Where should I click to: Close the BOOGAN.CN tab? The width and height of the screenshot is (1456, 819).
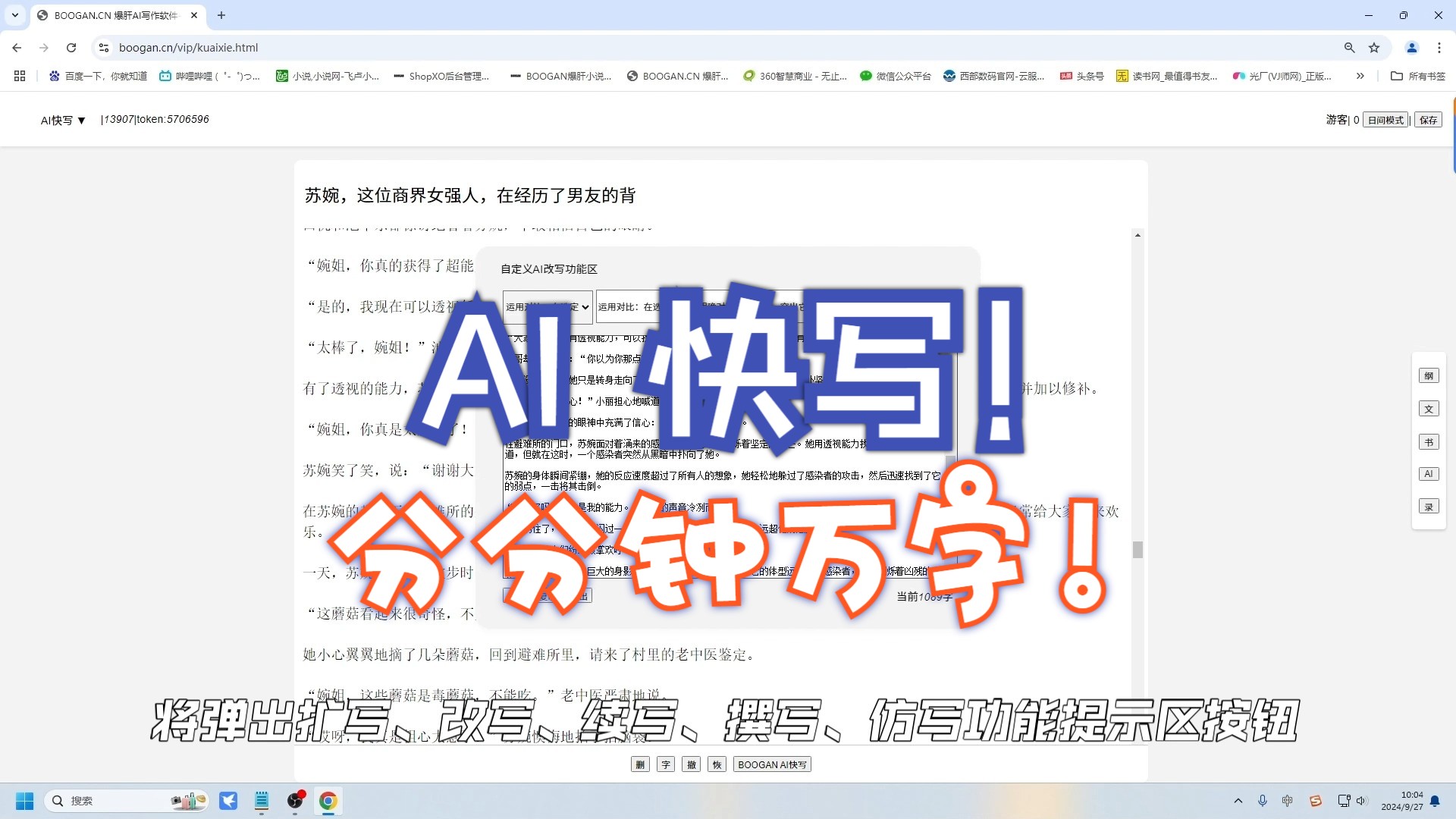tap(194, 15)
